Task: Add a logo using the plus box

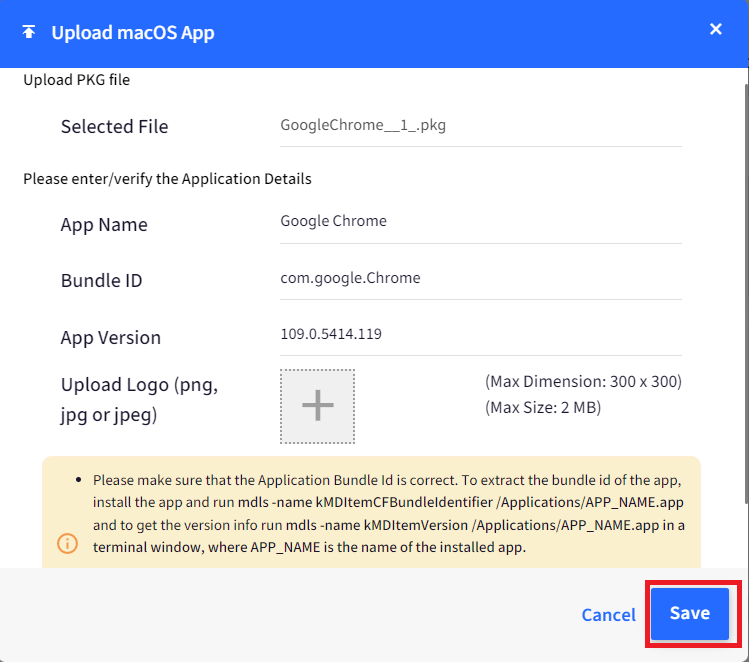Action: click(317, 406)
